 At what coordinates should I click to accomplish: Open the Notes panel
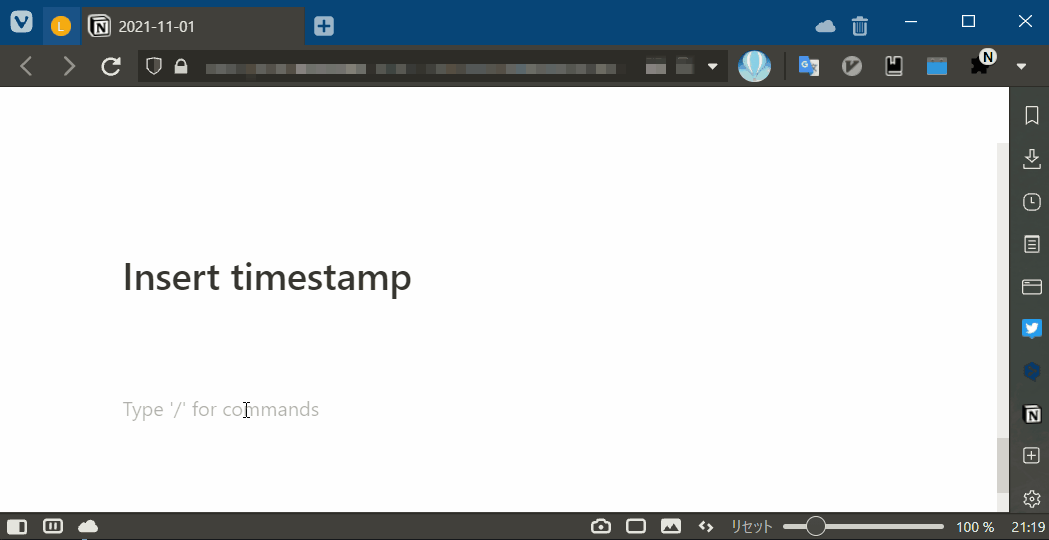coord(1032,244)
